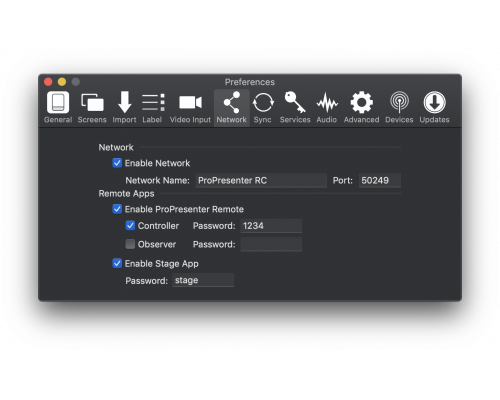500x400 pixels.
Task: Open the Sync preferences pane
Action: [x=263, y=107]
